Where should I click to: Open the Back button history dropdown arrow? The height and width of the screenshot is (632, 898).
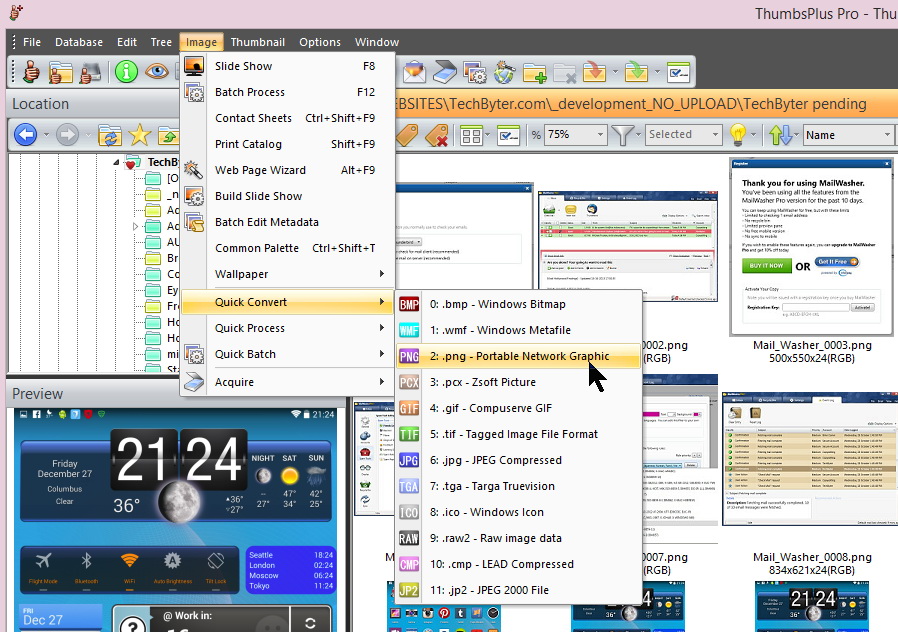click(x=46, y=136)
